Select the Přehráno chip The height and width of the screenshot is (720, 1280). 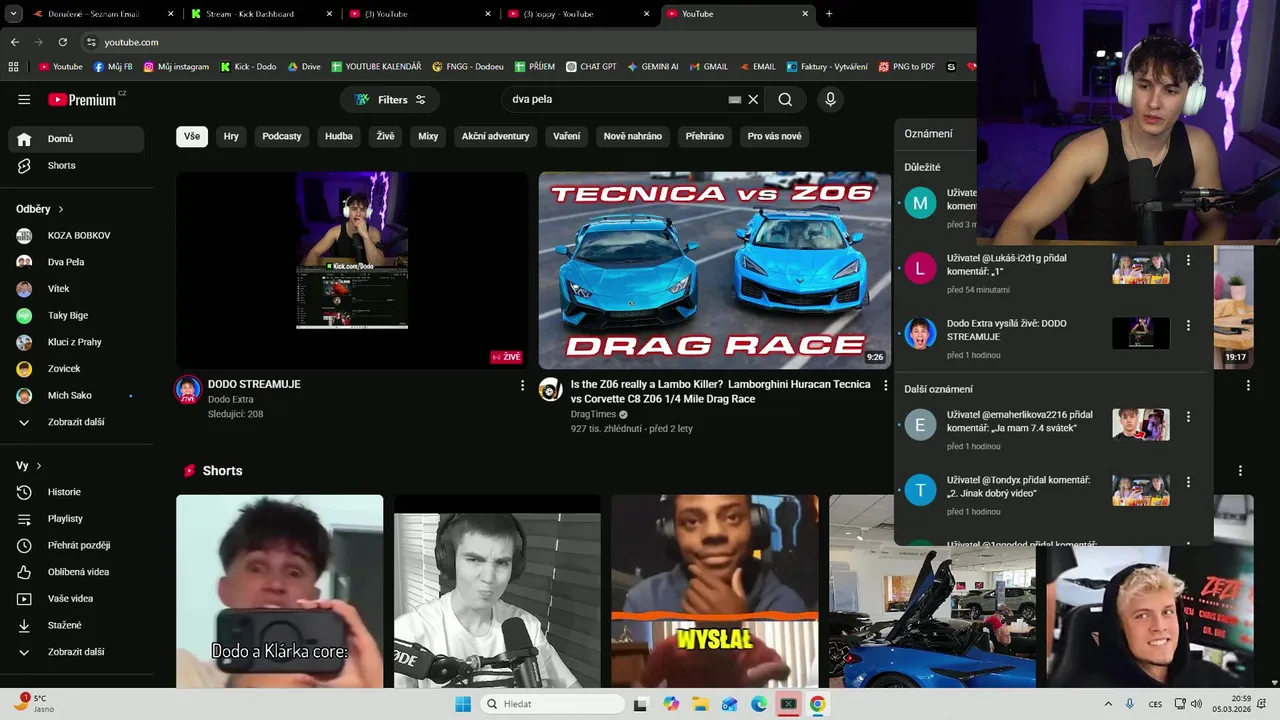(x=705, y=136)
